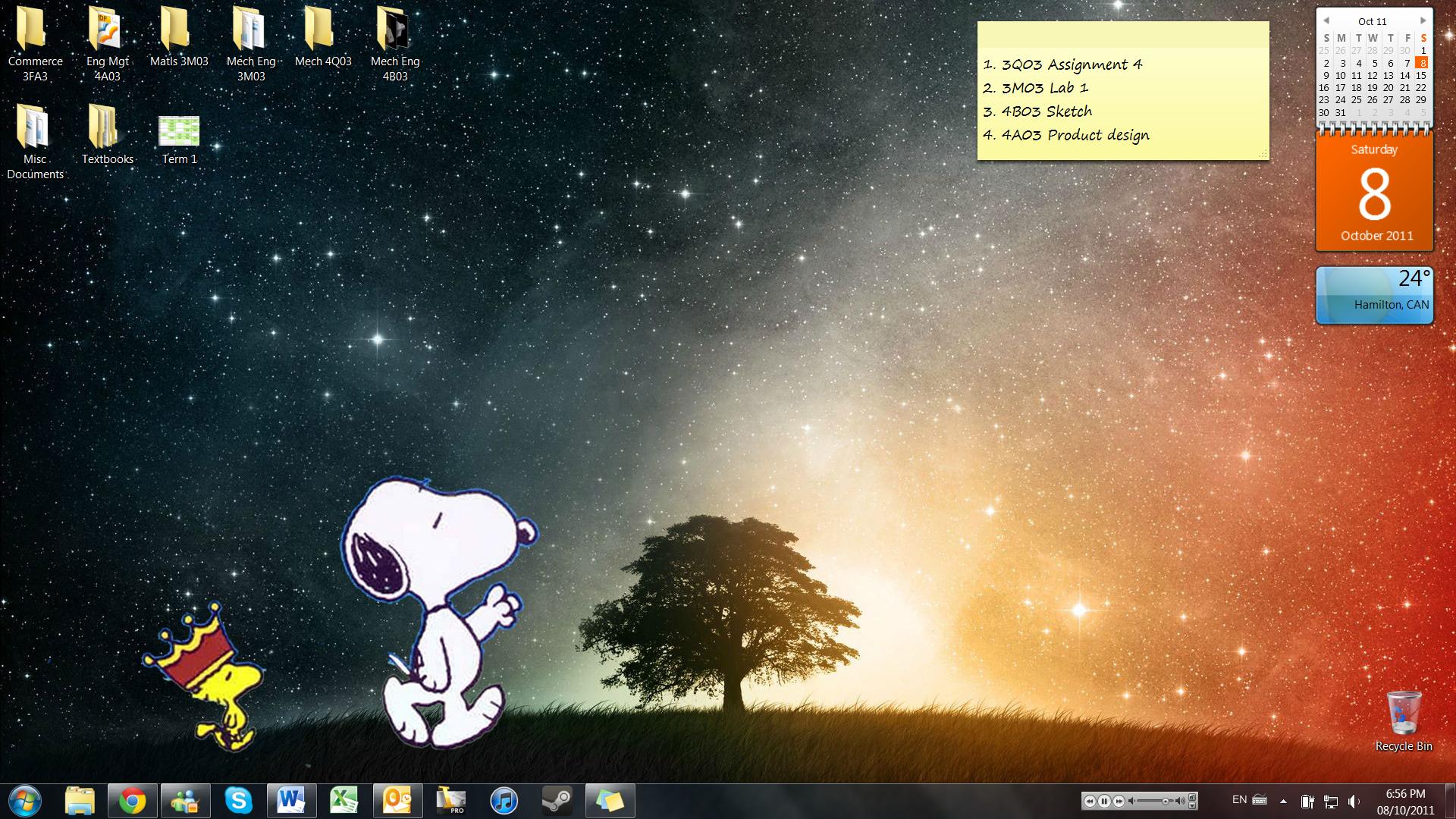Click the EN language indicator

click(1239, 799)
